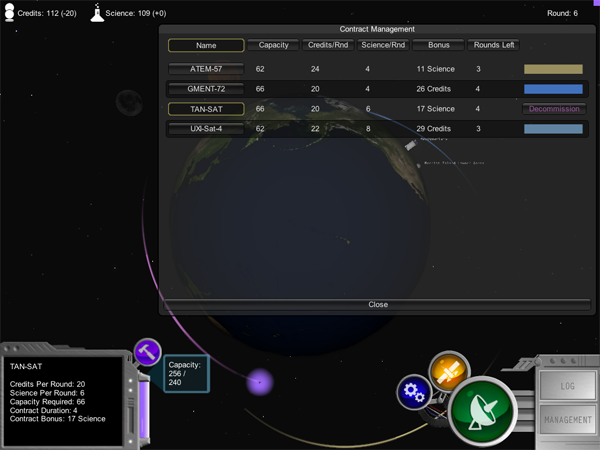Click the purple satellite orb on orbit

click(x=260, y=382)
